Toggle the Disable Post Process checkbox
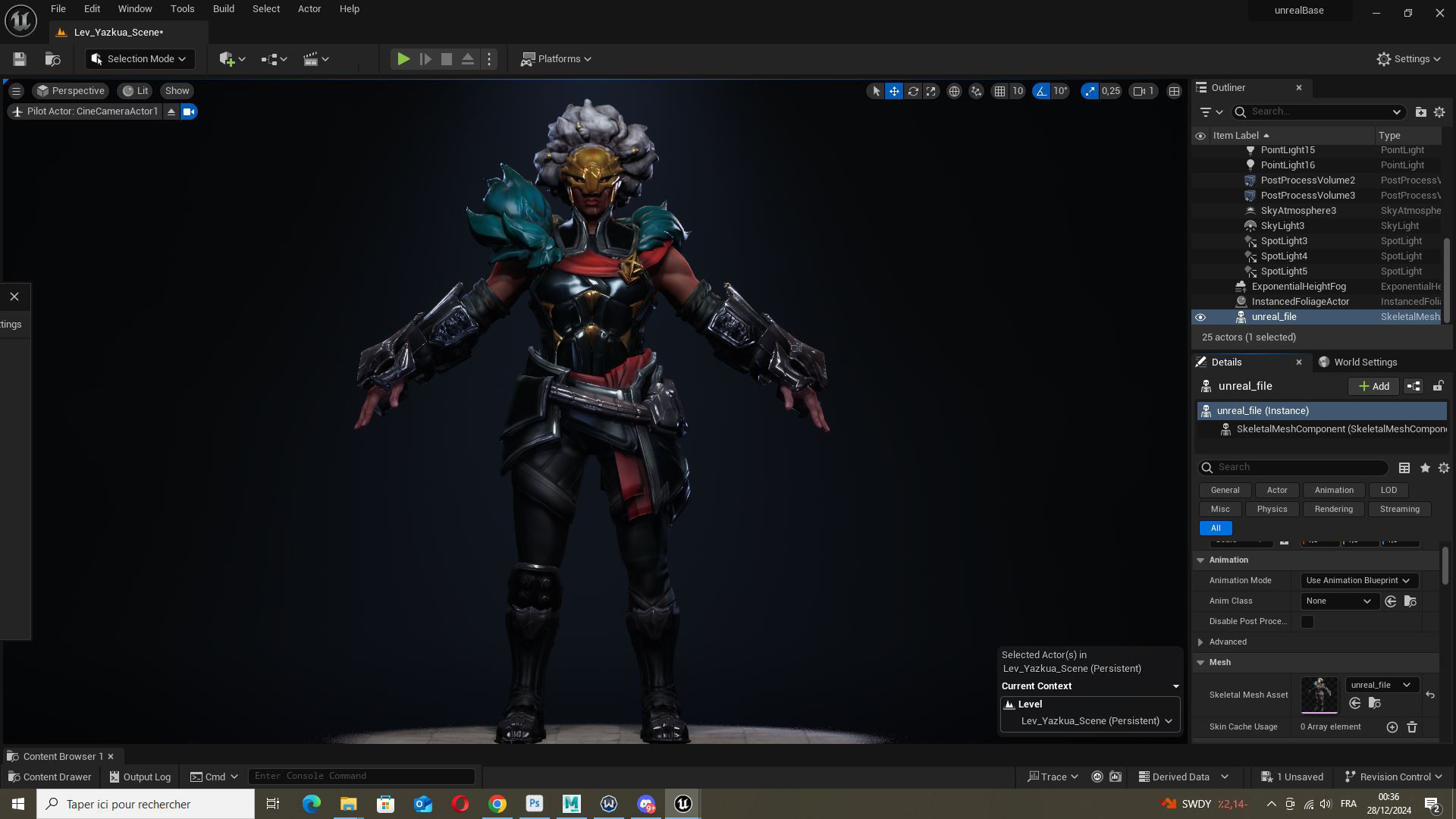The width and height of the screenshot is (1456, 819). point(1307,622)
